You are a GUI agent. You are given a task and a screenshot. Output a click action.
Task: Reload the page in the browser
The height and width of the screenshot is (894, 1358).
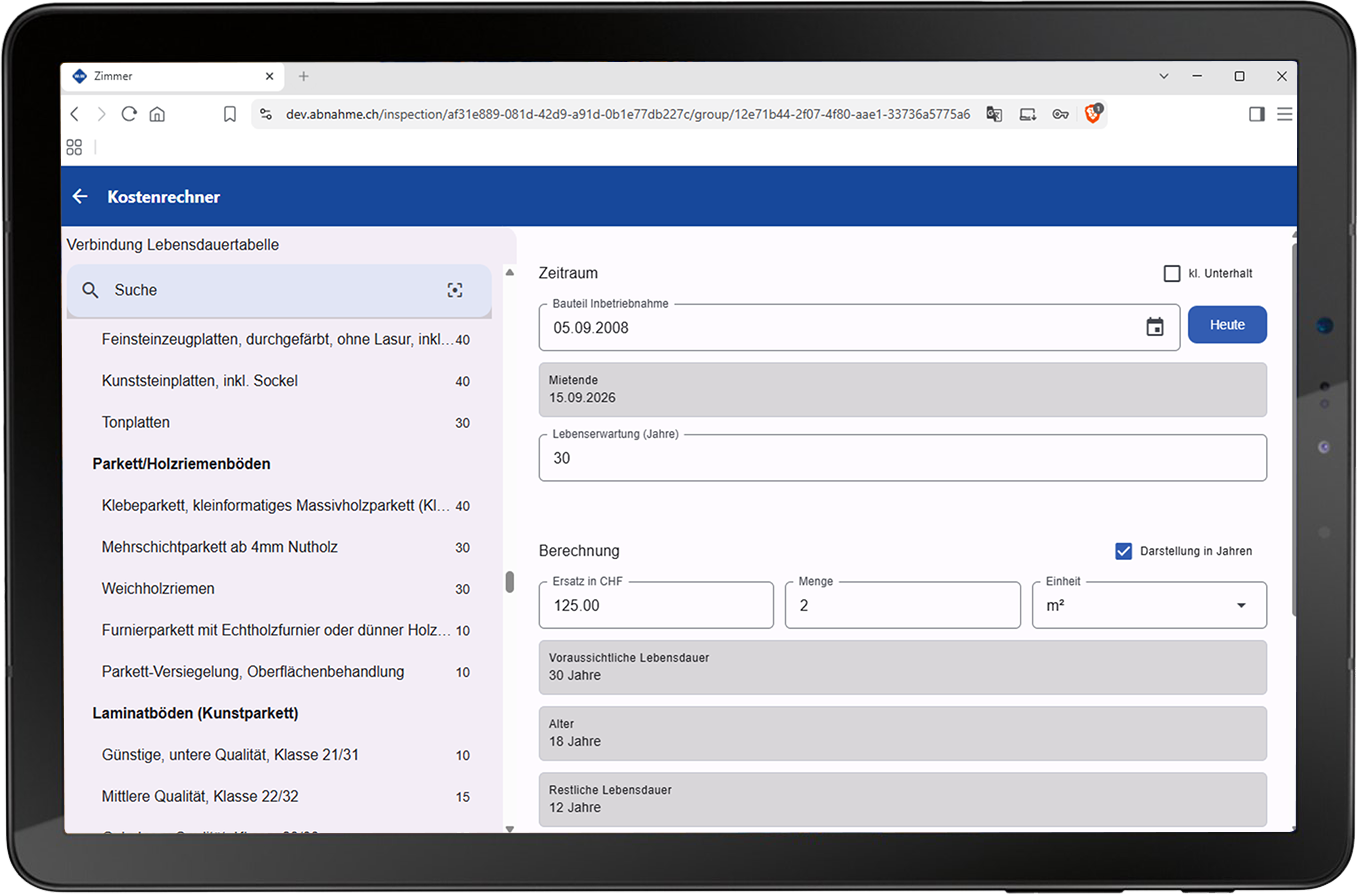(129, 114)
